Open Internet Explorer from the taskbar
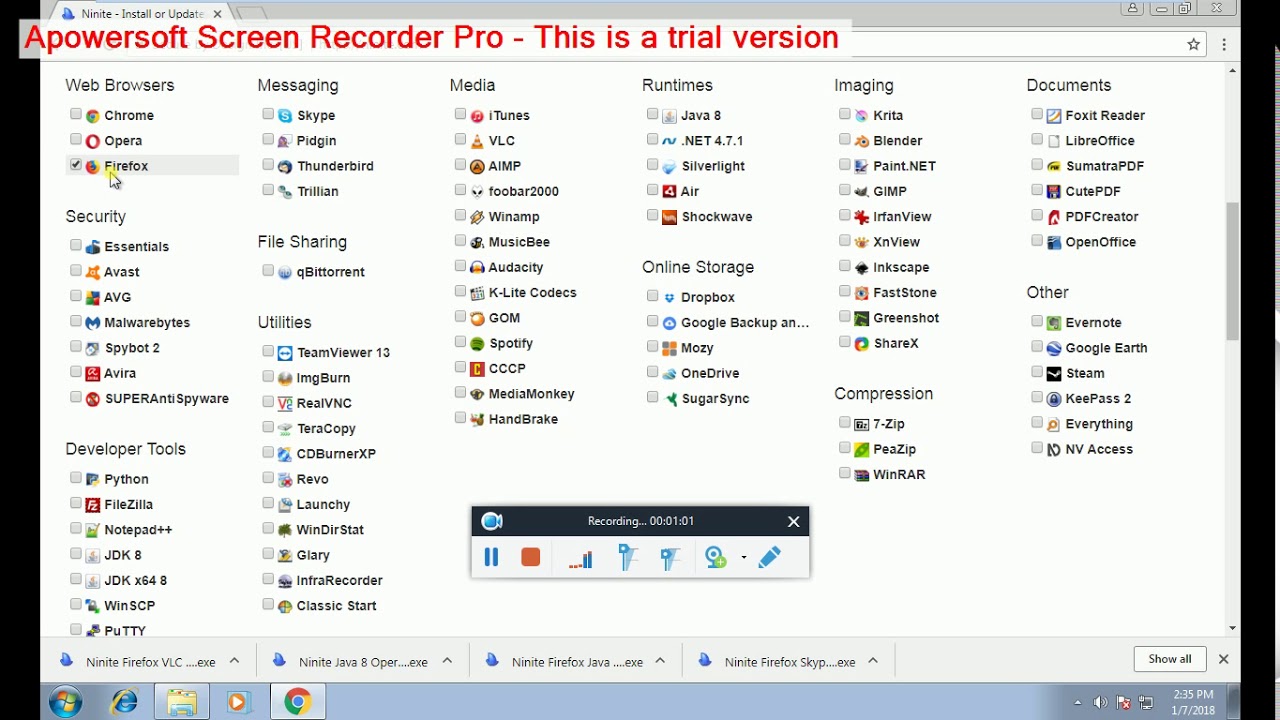Image resolution: width=1280 pixels, height=720 pixels. click(x=125, y=703)
